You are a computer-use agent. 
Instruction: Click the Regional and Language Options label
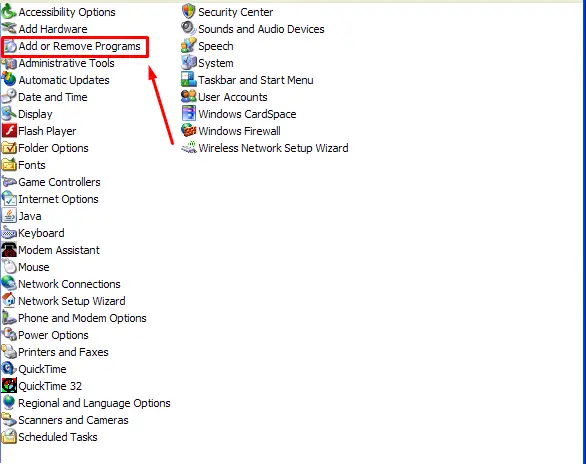click(94, 403)
